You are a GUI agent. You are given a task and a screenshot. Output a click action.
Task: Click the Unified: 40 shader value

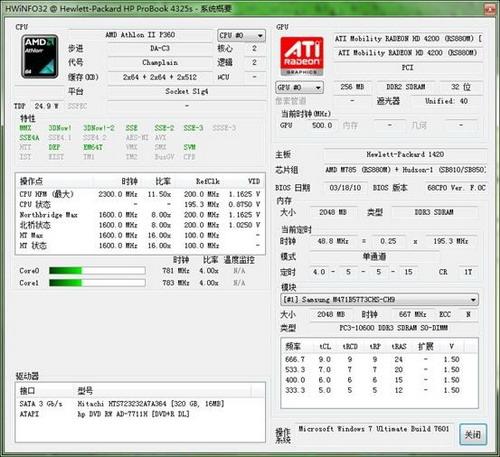pyautogui.click(x=446, y=101)
